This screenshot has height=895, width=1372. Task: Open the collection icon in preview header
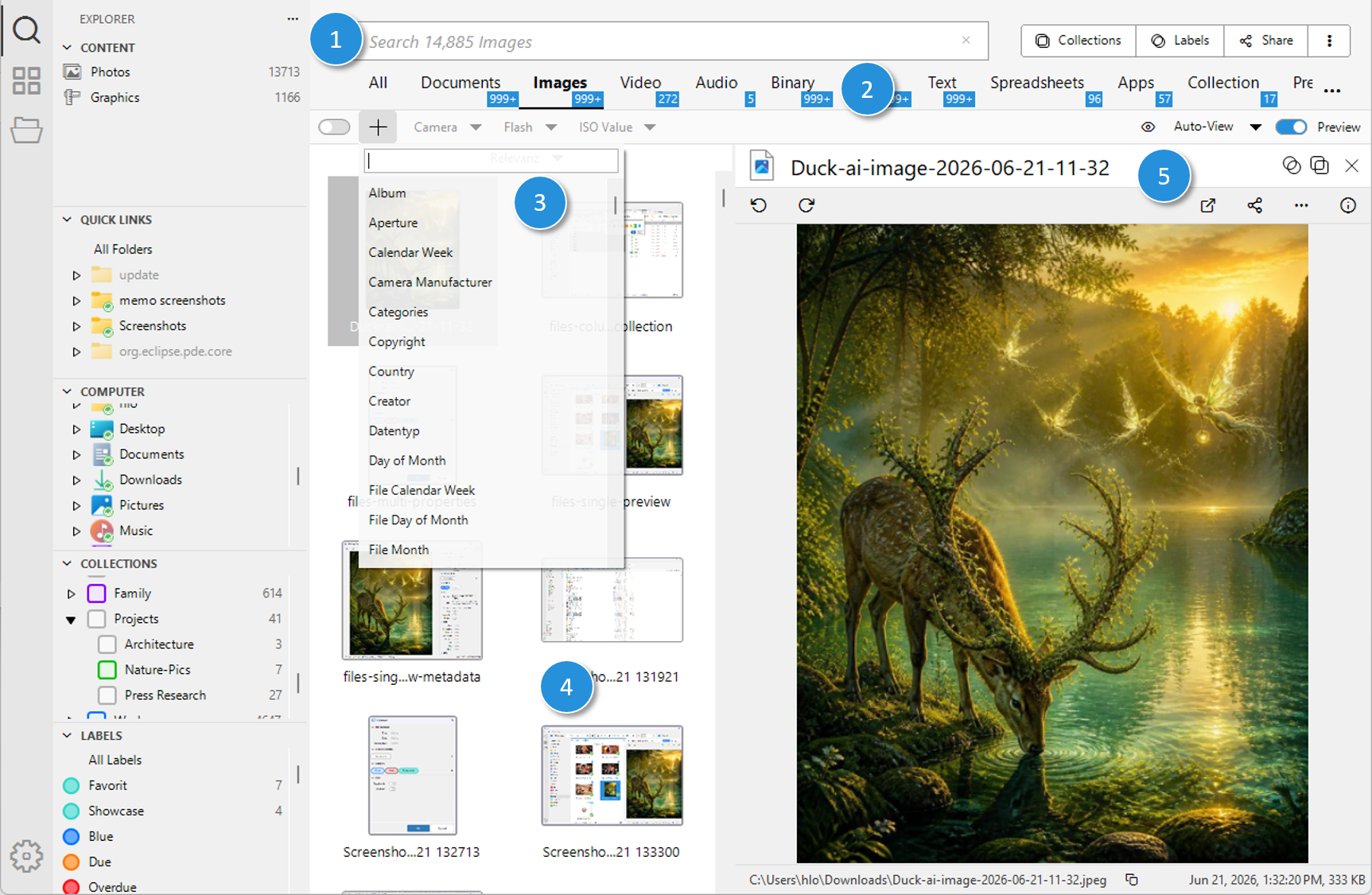pyautogui.click(x=1320, y=165)
